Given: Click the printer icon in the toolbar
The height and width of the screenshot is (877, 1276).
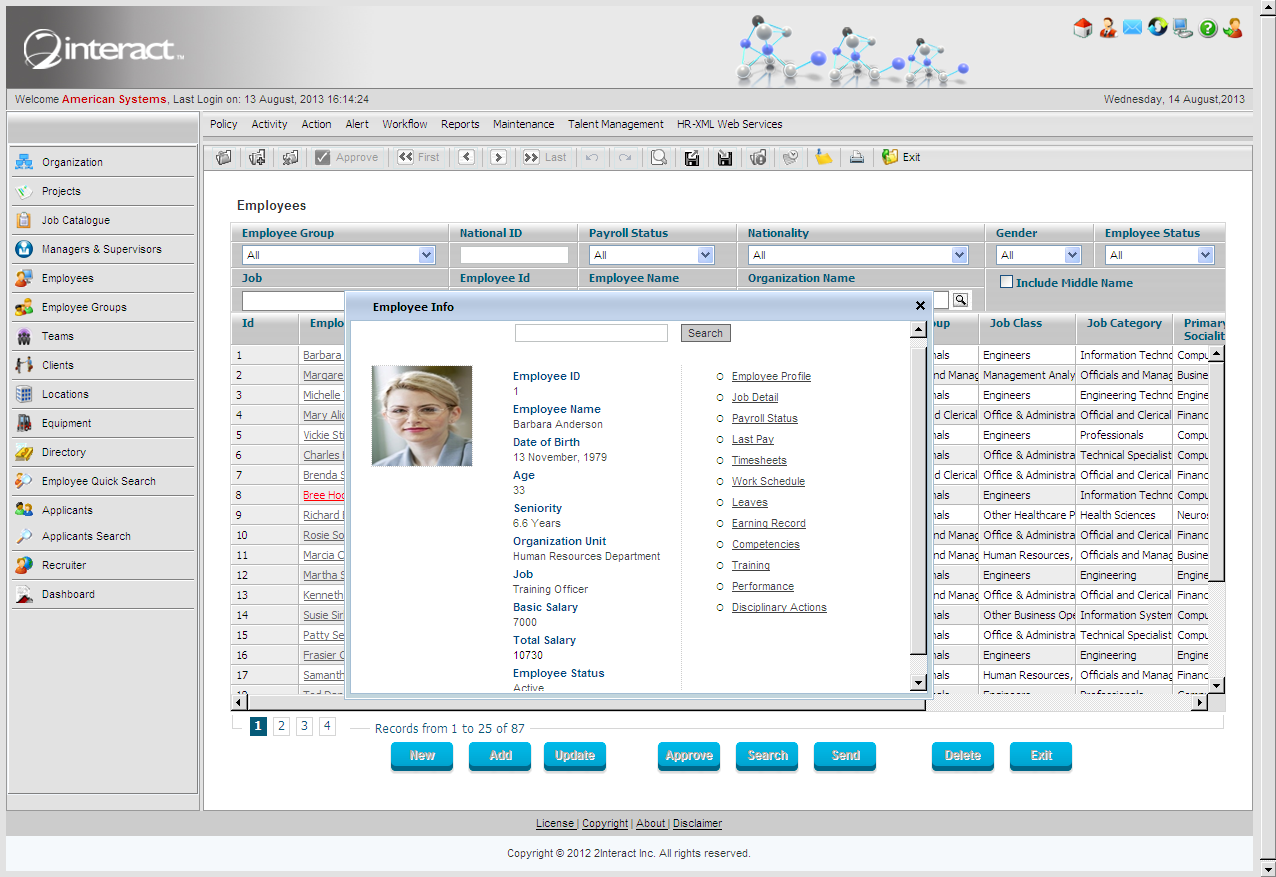Looking at the screenshot, I should pos(856,157).
